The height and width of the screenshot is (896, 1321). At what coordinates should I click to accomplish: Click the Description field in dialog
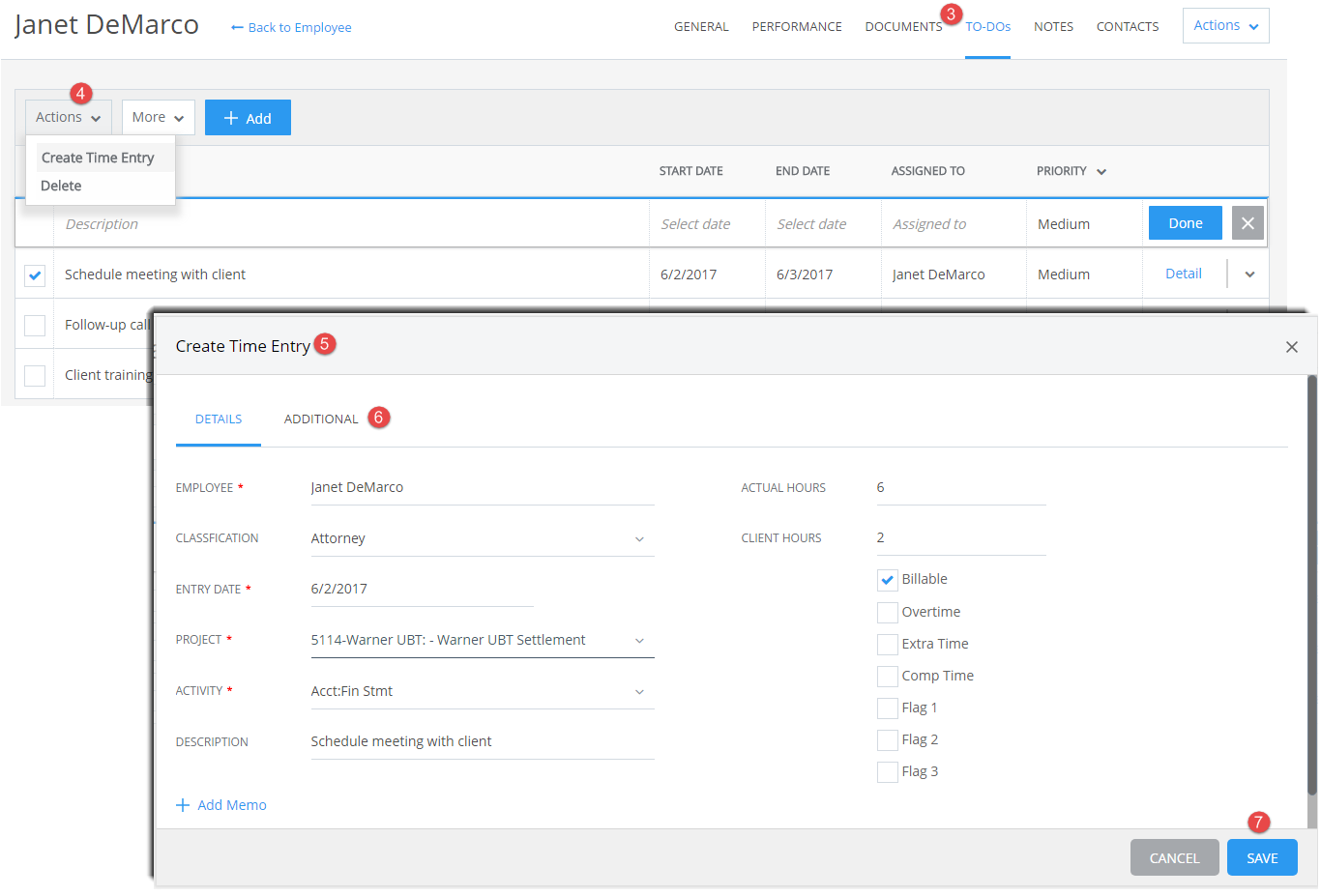(x=483, y=742)
